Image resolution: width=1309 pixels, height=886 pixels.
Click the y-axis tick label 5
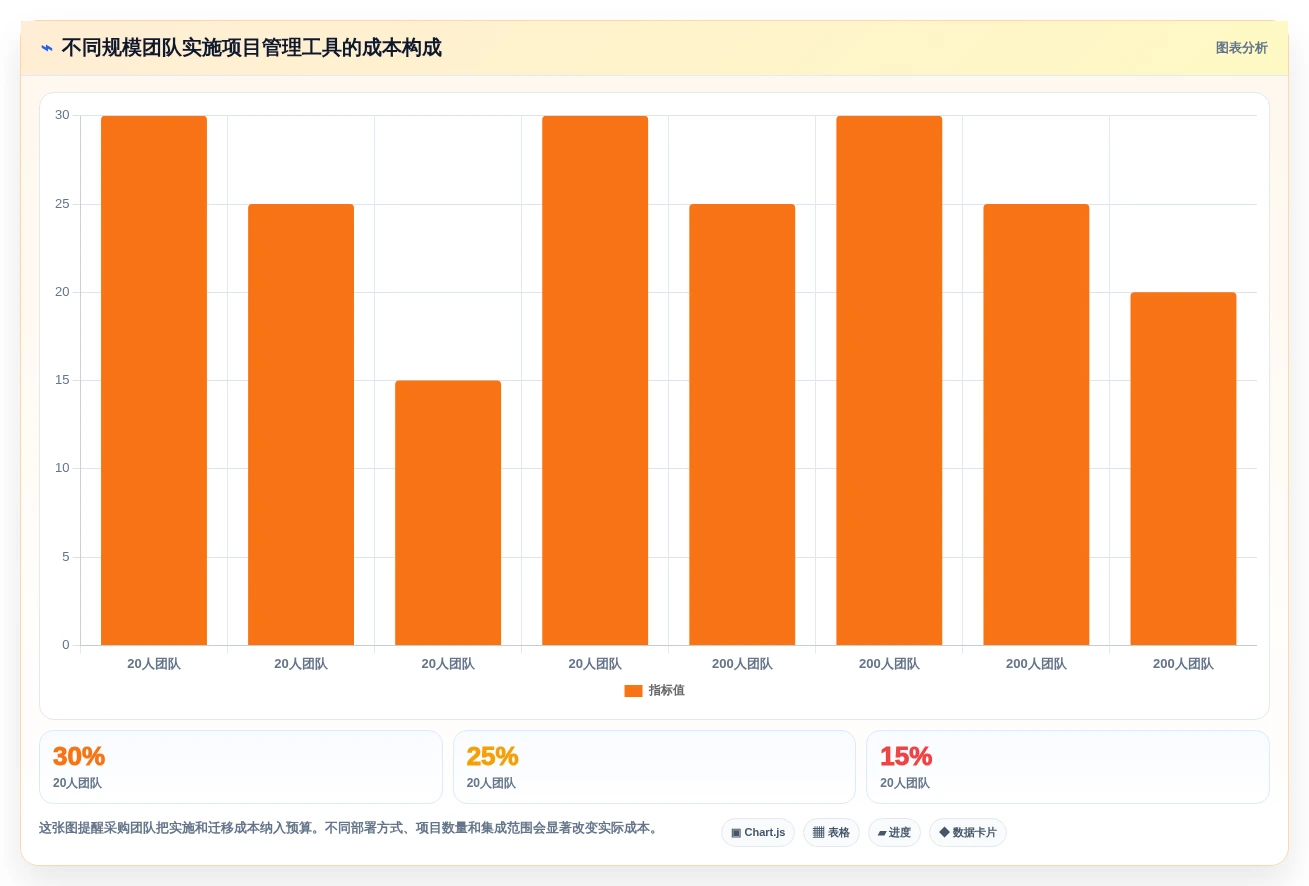point(66,557)
